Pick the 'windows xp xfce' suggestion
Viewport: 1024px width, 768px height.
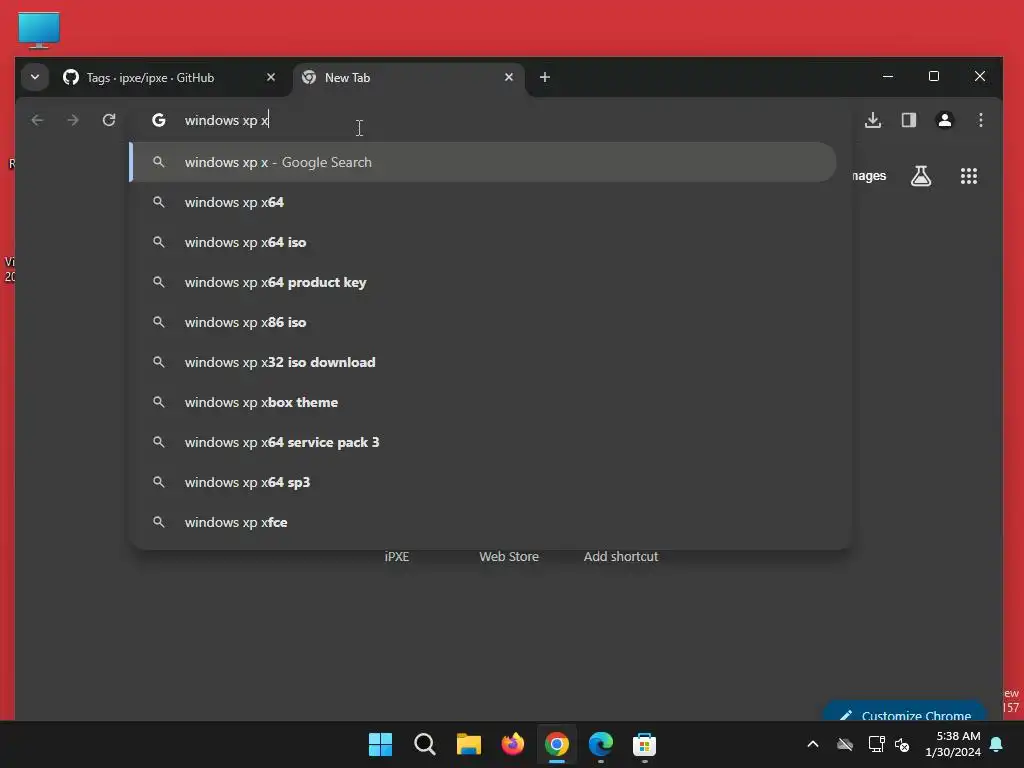tap(483, 522)
